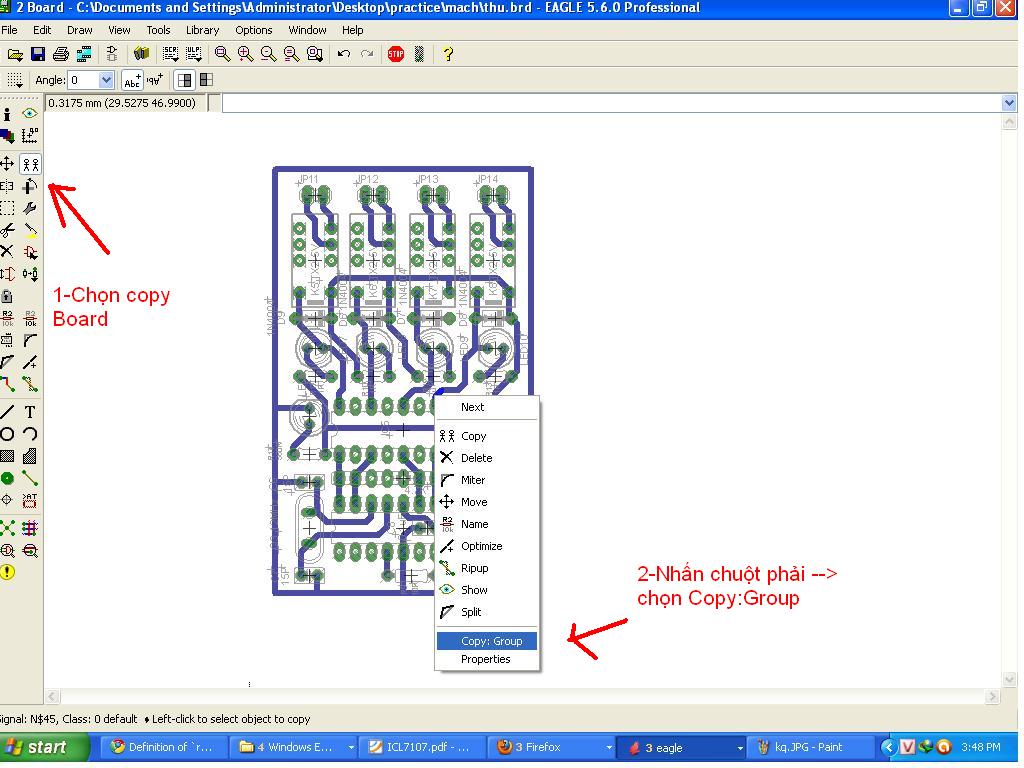
Task: Select the Hole tool
Action: coord(7,500)
